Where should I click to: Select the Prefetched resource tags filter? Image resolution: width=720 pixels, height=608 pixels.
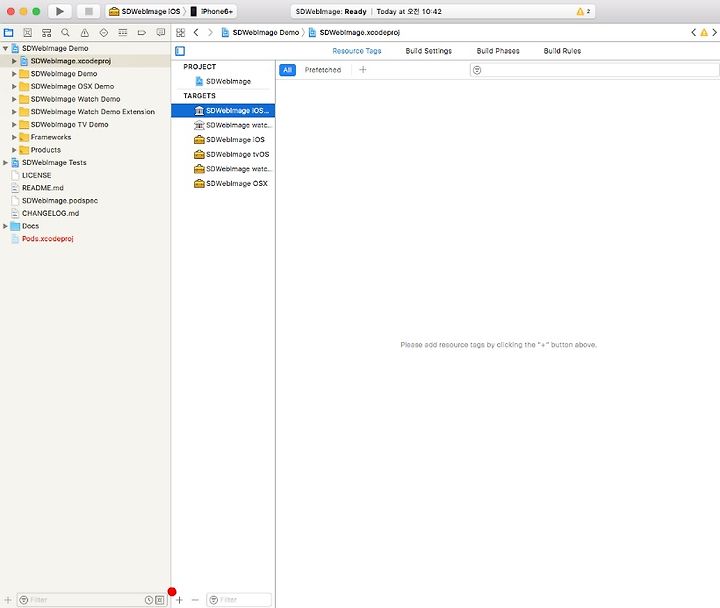[323, 70]
